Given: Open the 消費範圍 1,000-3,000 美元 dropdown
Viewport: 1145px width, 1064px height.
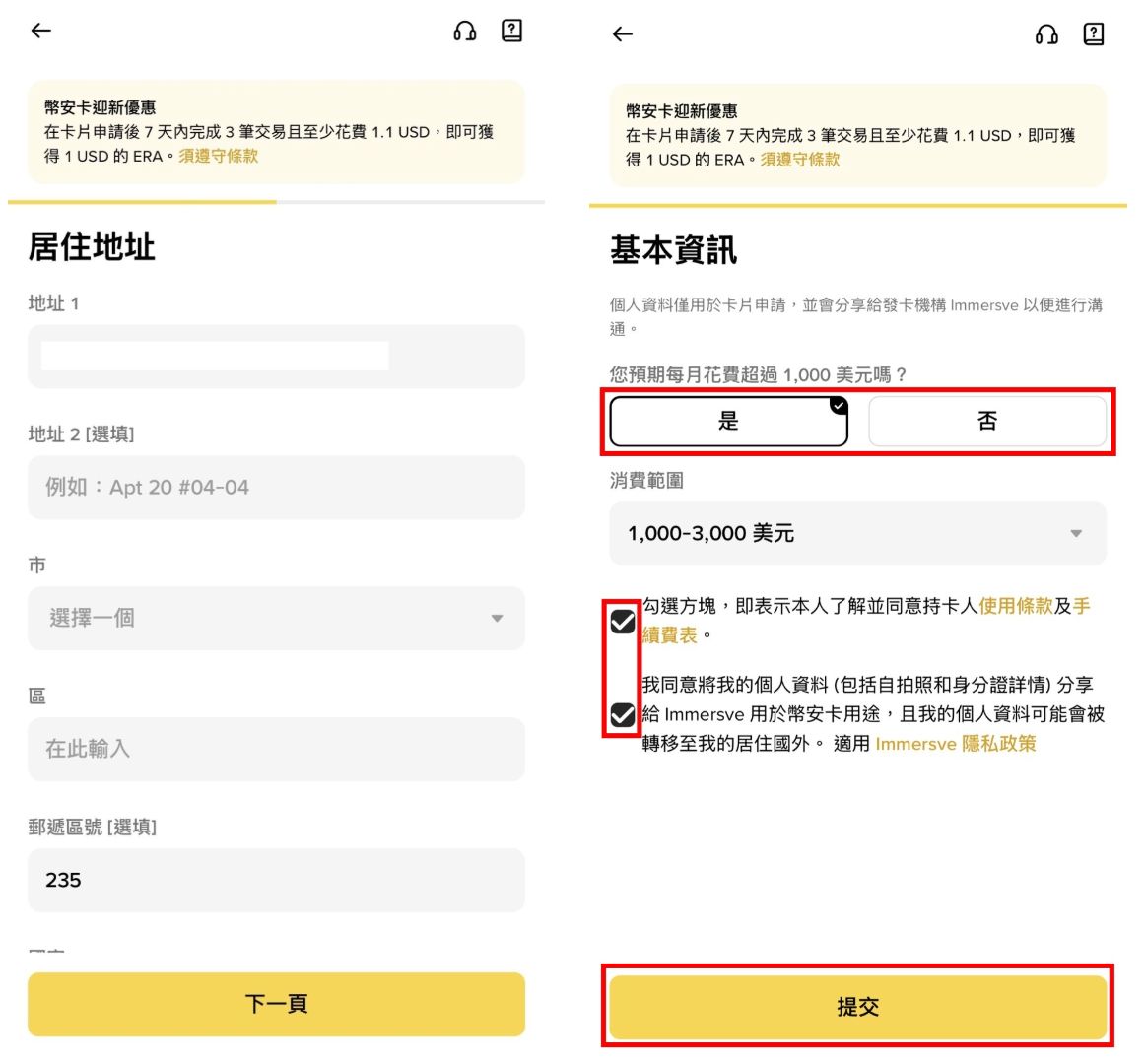Looking at the screenshot, I should click(x=858, y=533).
